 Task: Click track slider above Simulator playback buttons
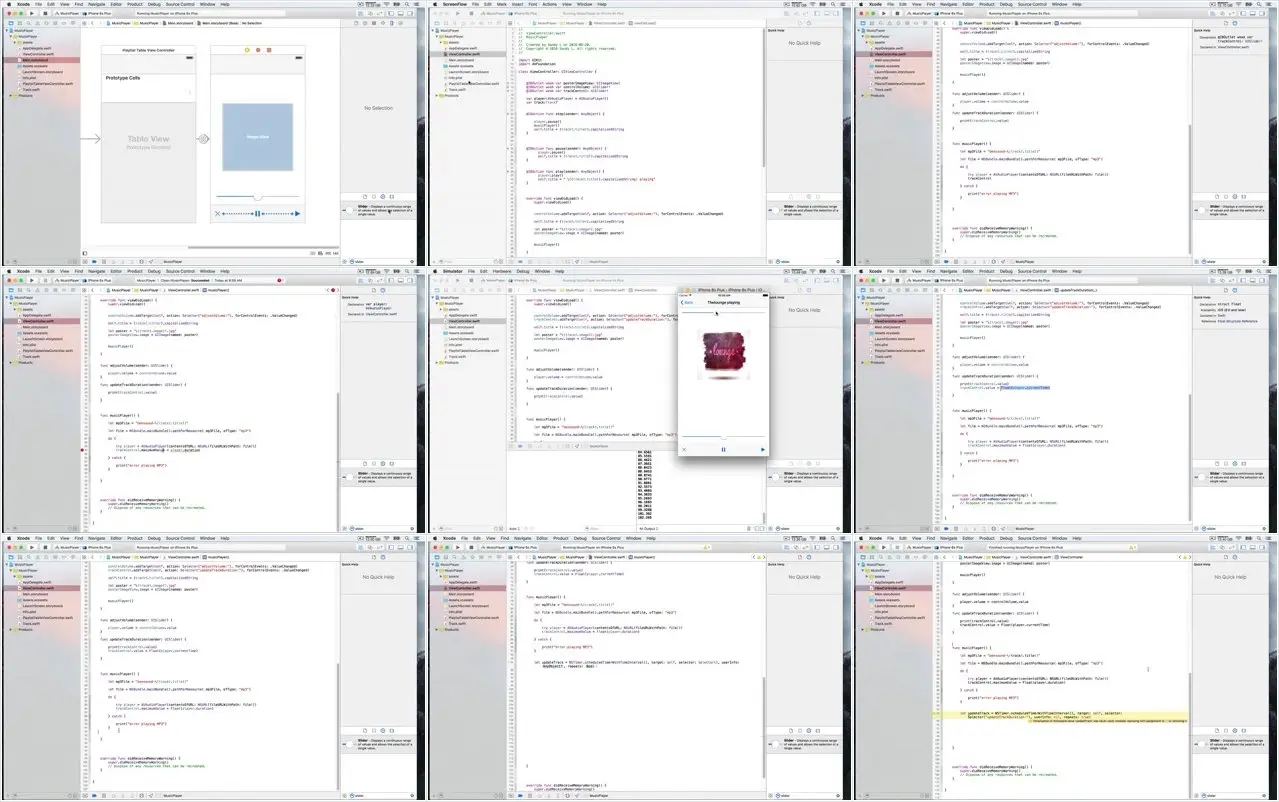(724, 437)
